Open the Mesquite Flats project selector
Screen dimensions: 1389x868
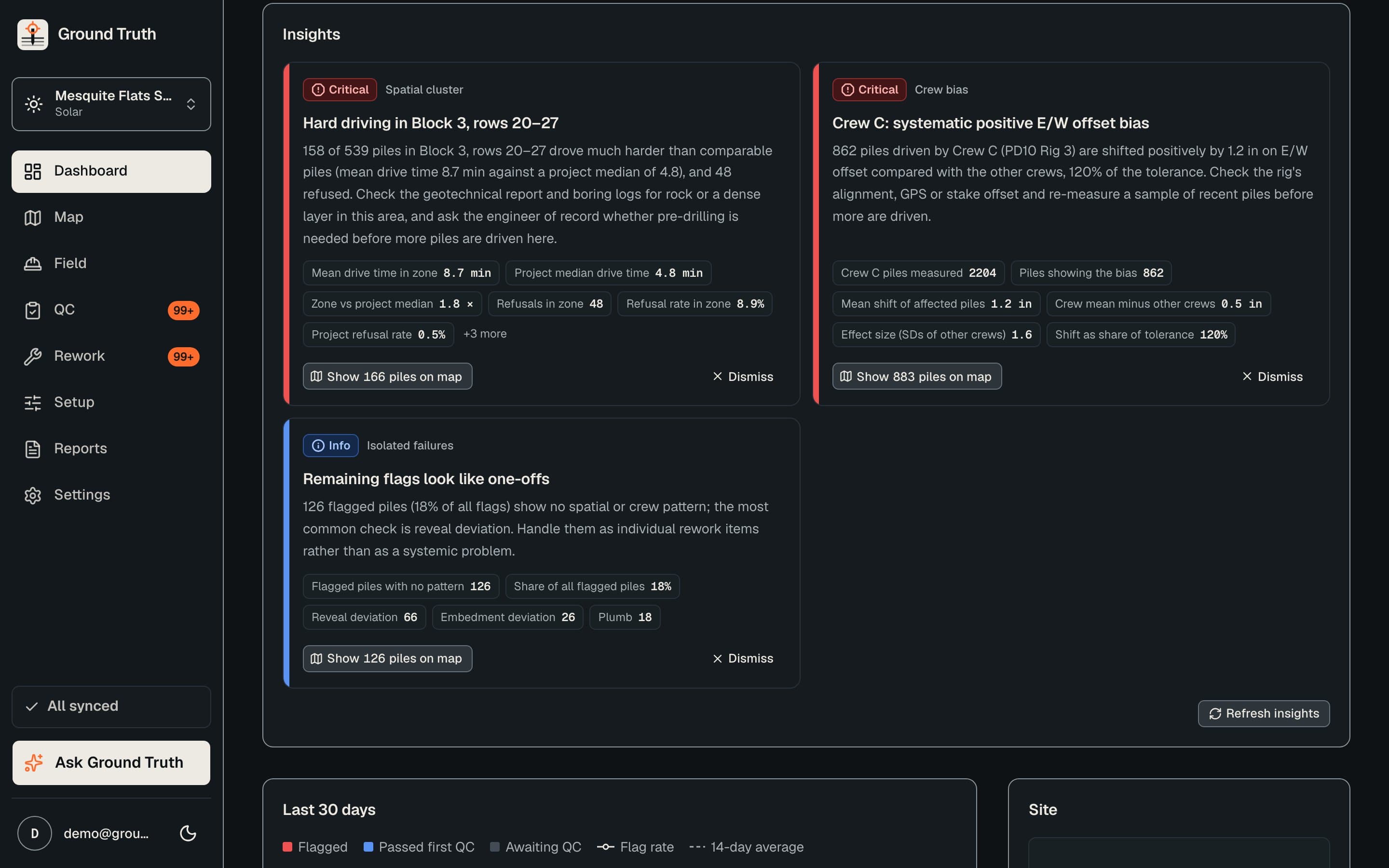(111, 104)
